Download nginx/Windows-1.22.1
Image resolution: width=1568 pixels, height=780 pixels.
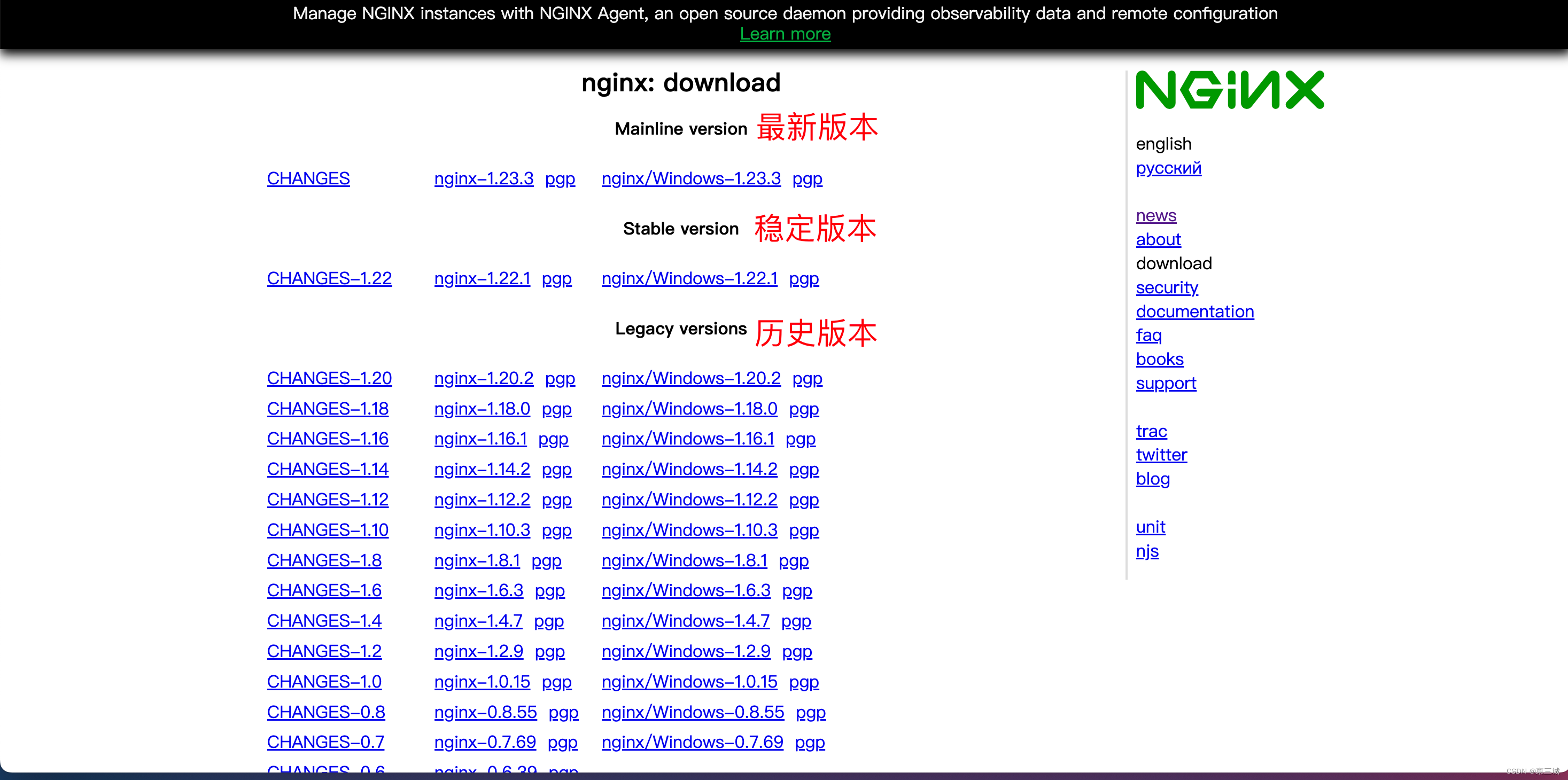pyautogui.click(x=689, y=278)
